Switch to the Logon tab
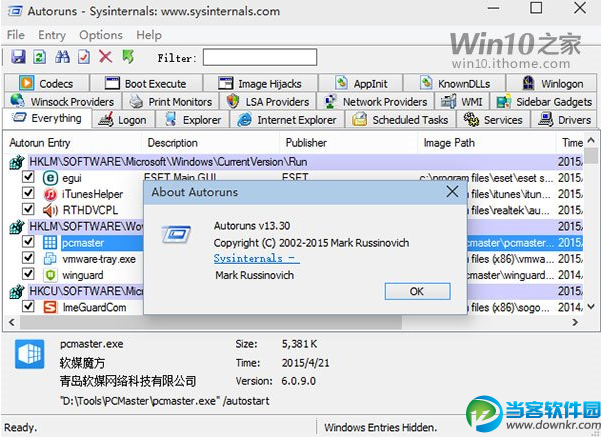The height and width of the screenshot is (439, 602). coord(123,120)
